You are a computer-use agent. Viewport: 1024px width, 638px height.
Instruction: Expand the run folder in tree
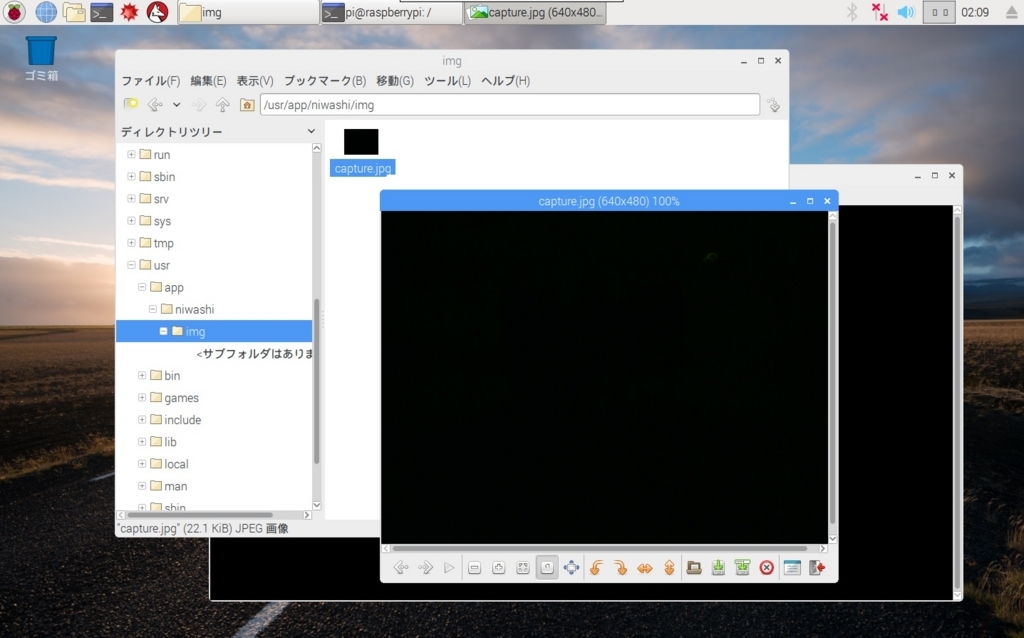tap(131, 155)
